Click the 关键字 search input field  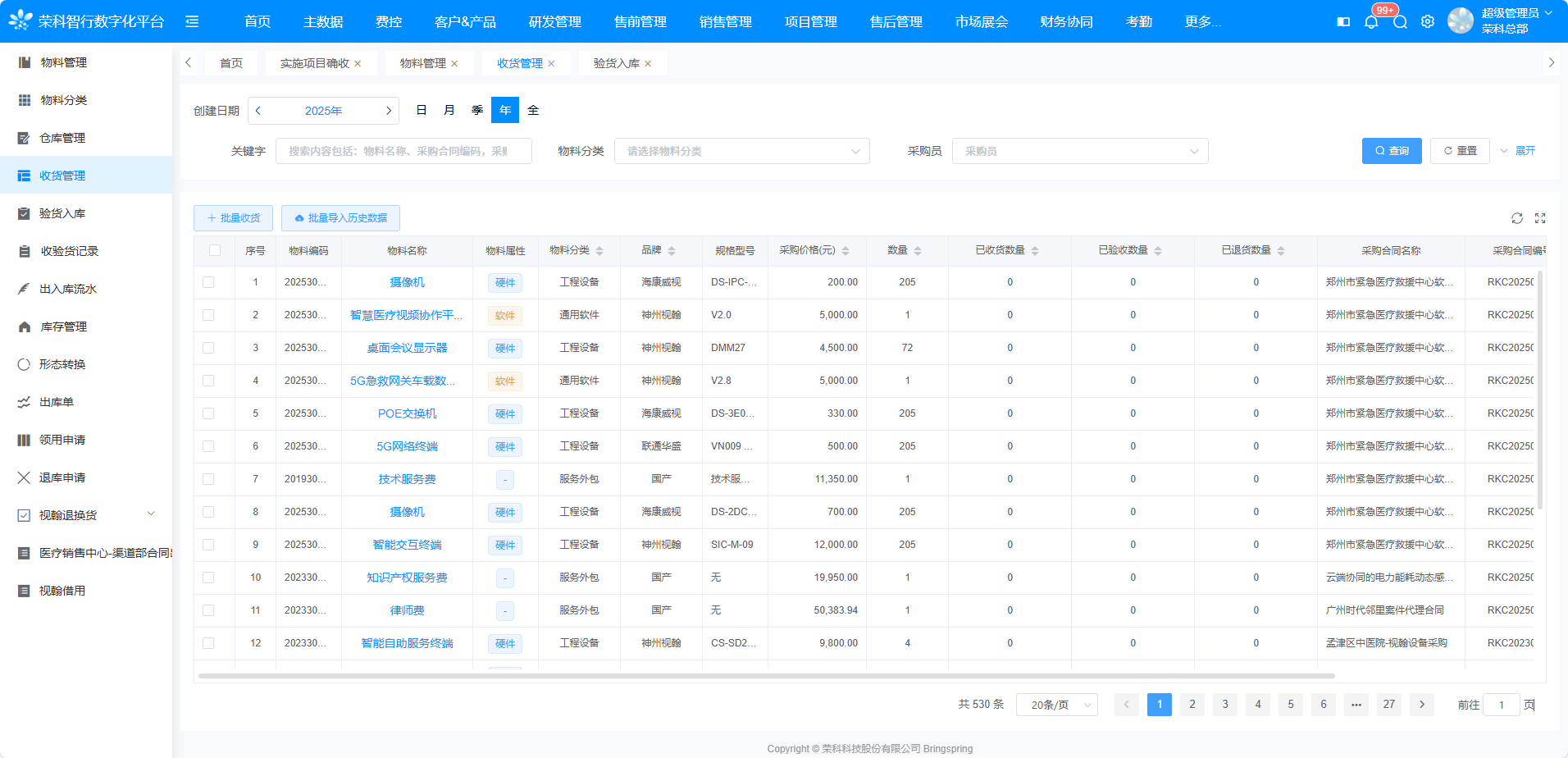[x=403, y=151]
